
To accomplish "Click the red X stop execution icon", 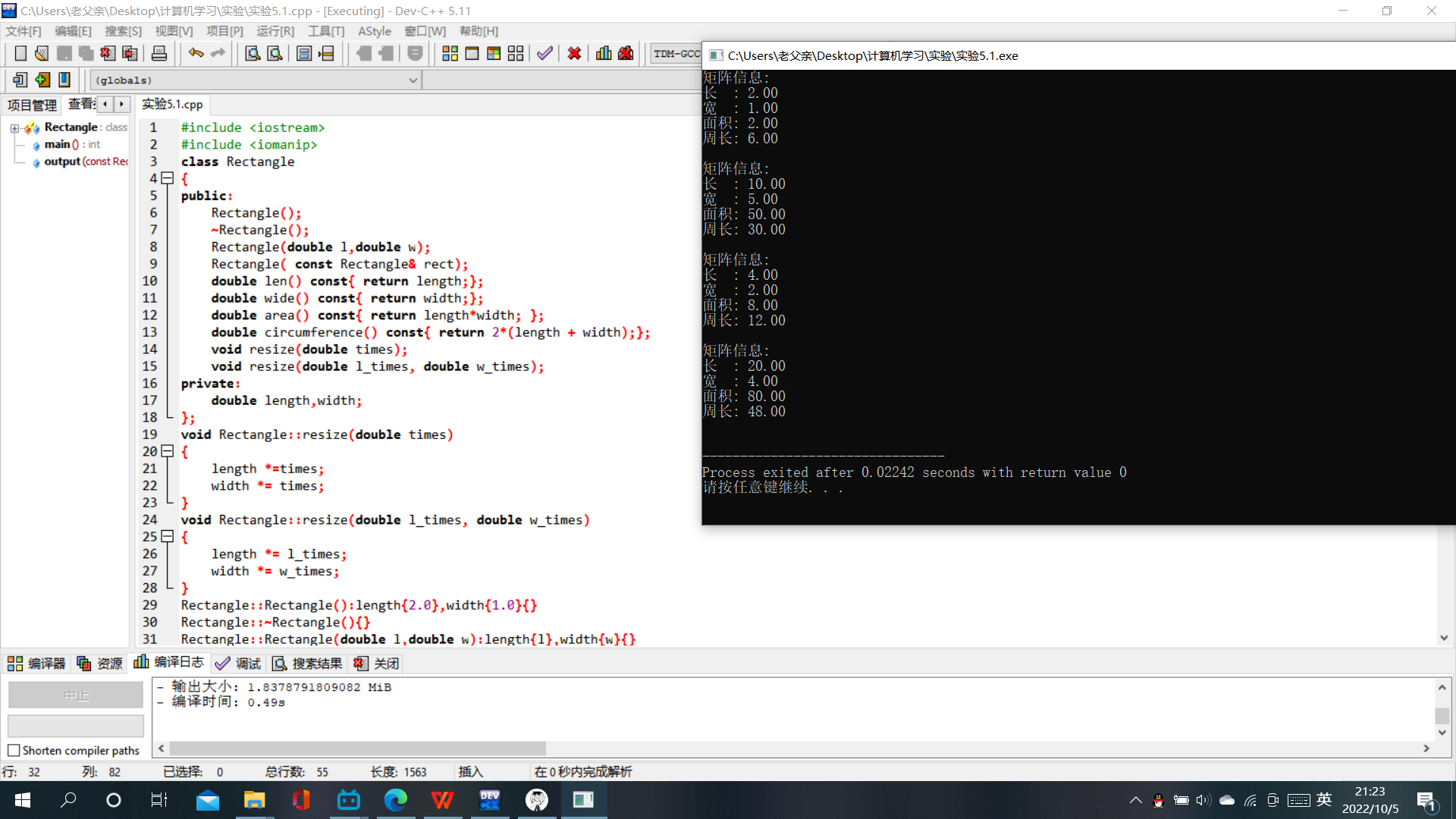I will tap(574, 54).
